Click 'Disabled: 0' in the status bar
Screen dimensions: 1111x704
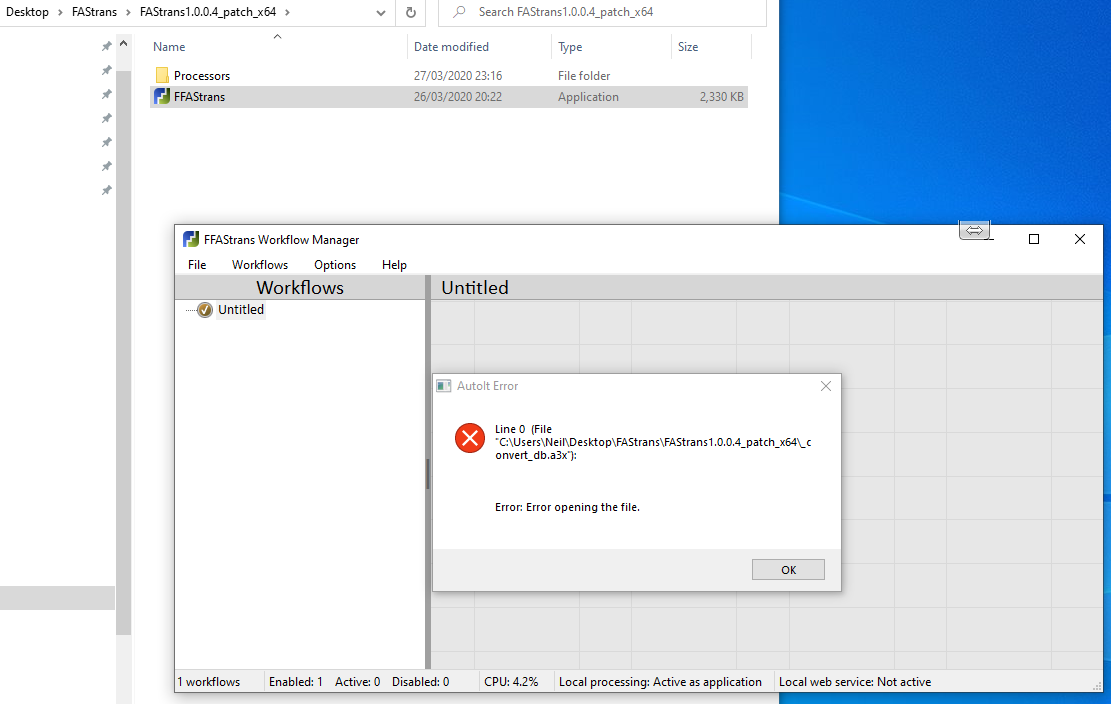420,682
